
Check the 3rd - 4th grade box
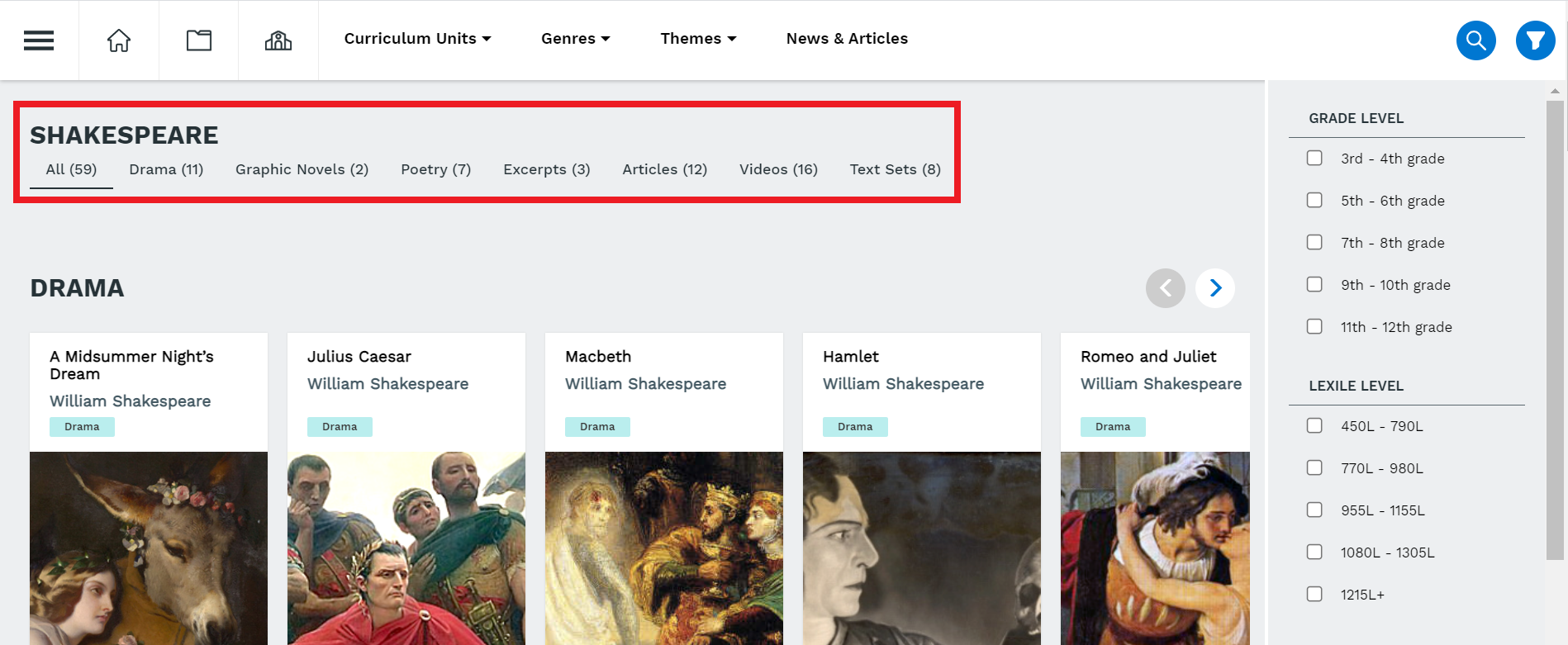click(x=1314, y=158)
